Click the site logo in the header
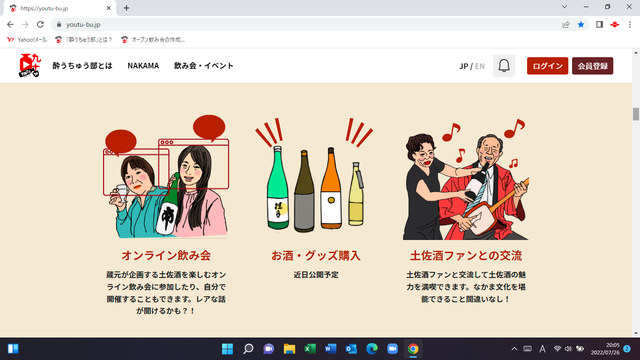This screenshot has width=640, height=360. [30, 65]
